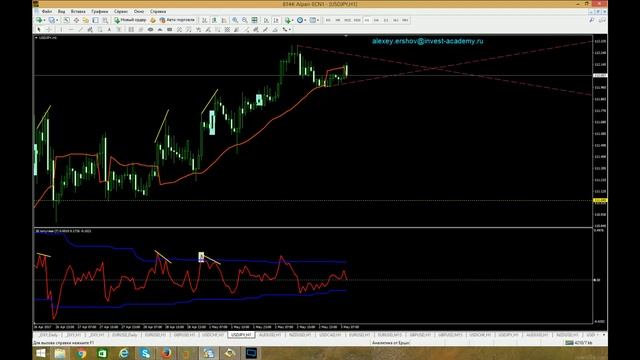Select the cursor arrow tool

pos(39,29)
